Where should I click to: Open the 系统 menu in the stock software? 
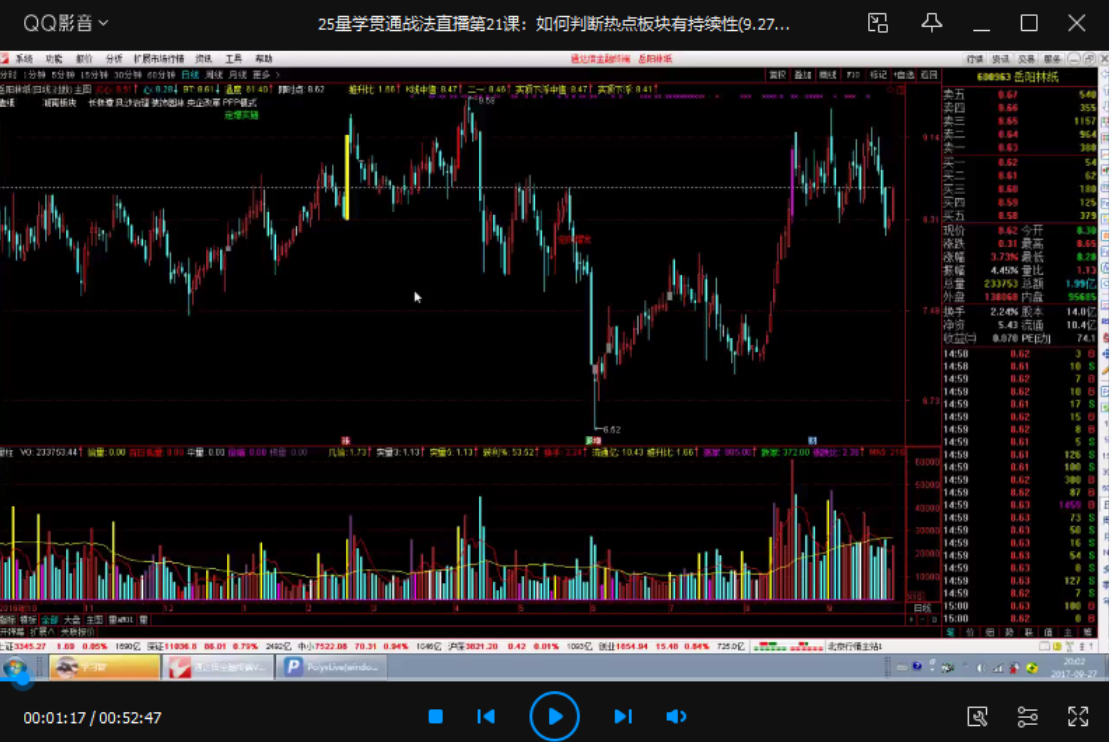[x=25, y=59]
